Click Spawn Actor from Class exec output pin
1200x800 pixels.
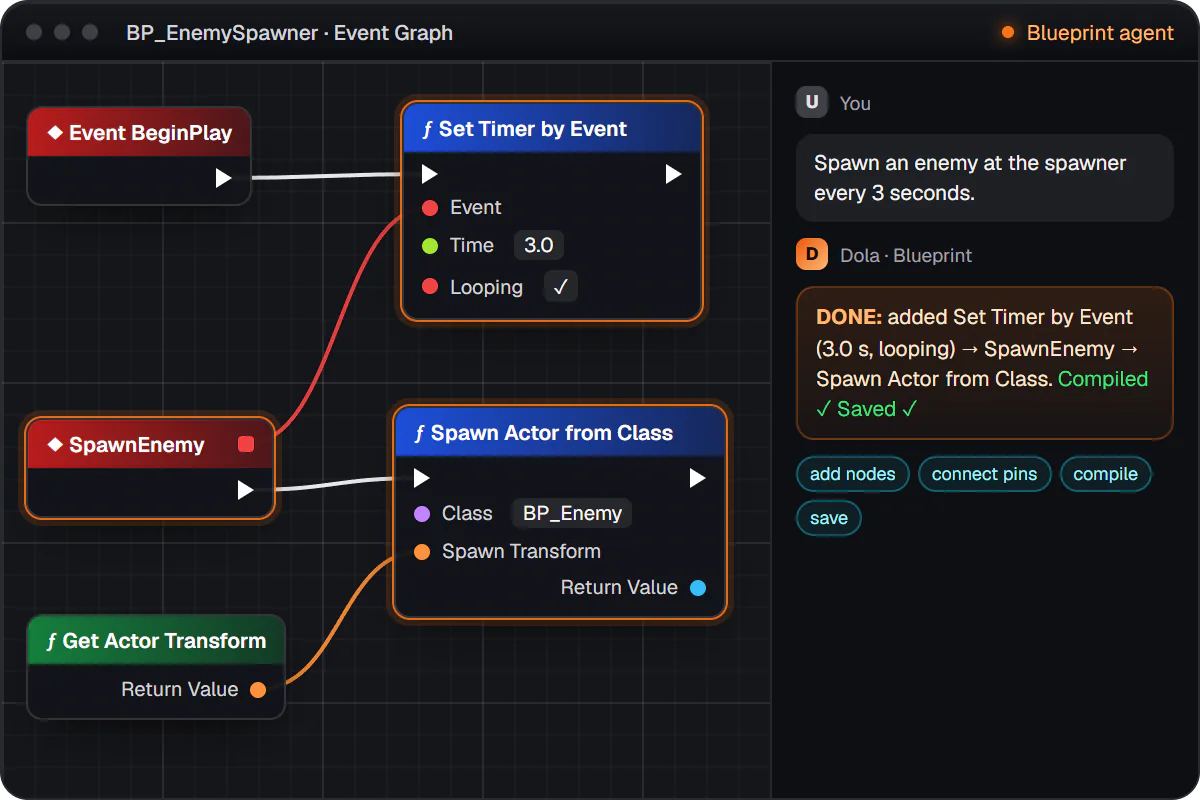point(697,478)
